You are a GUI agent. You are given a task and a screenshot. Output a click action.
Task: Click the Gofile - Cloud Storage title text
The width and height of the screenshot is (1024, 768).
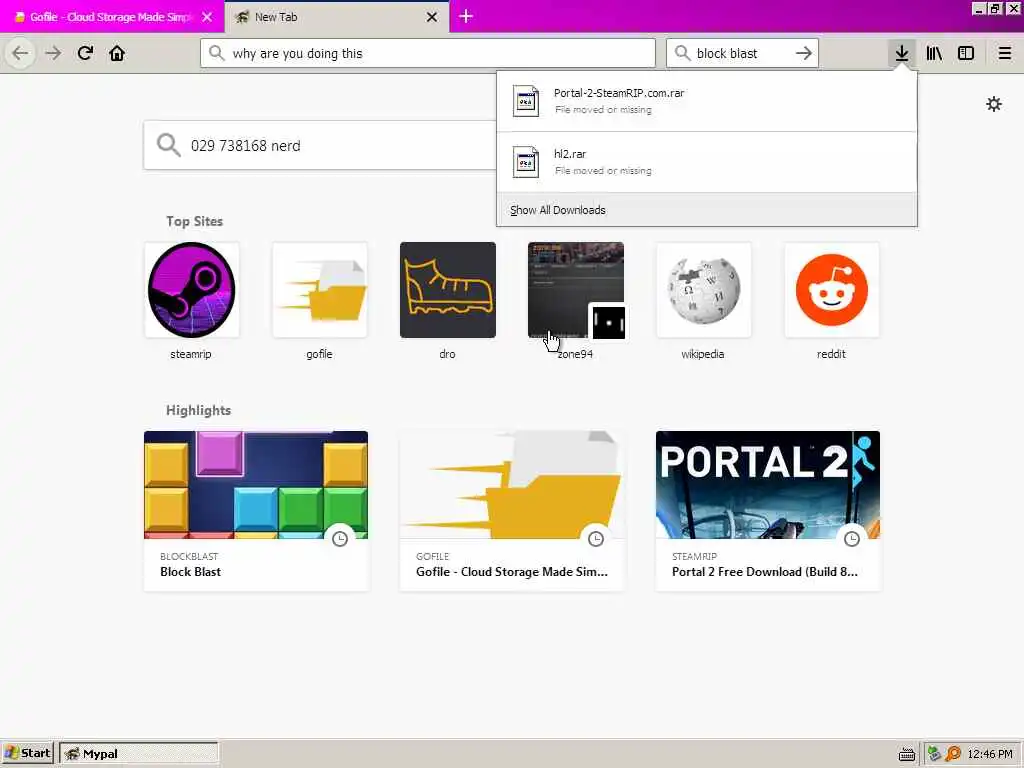click(512, 571)
